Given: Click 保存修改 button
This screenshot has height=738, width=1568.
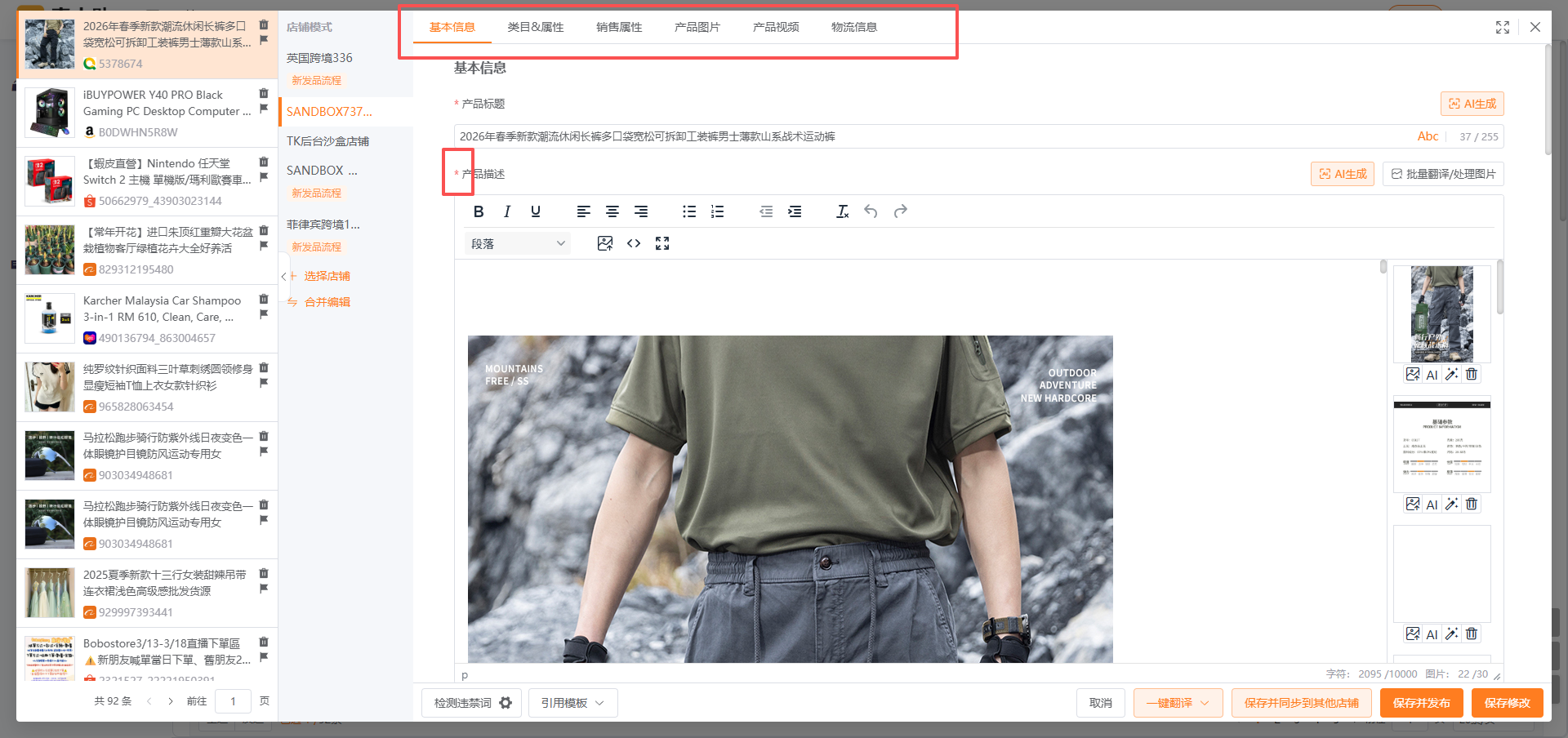Looking at the screenshot, I should [x=1508, y=703].
